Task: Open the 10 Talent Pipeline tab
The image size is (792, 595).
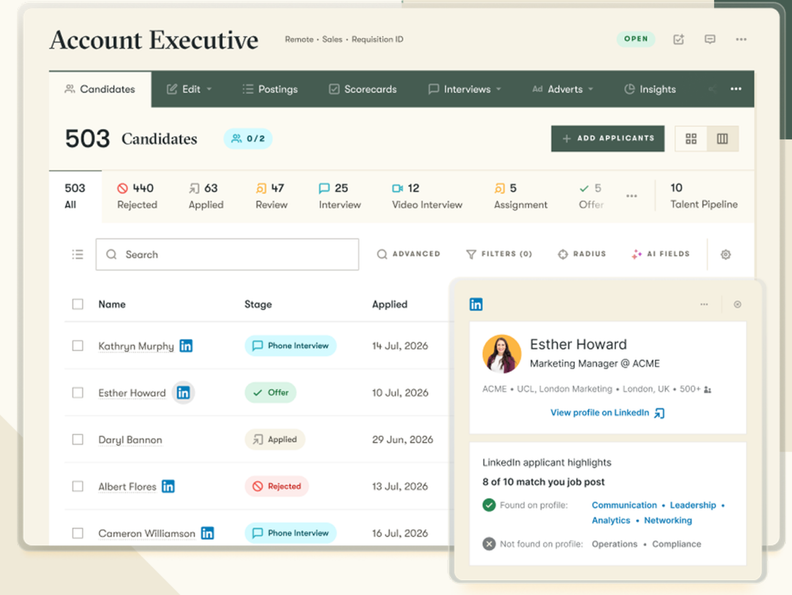Action: [x=704, y=196]
